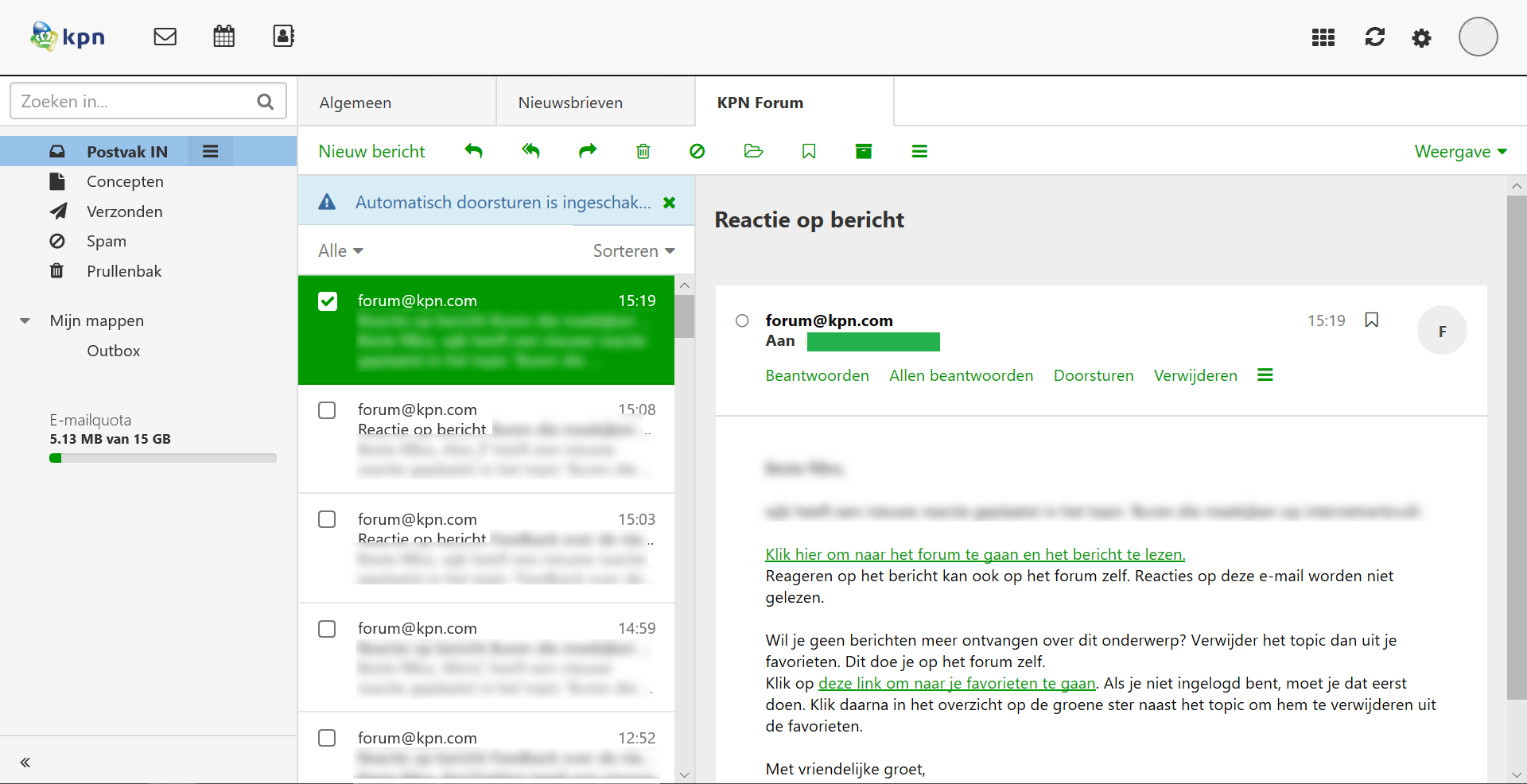Click the reply all toolbar icon
Image resolution: width=1527 pixels, height=784 pixels.
point(530,151)
